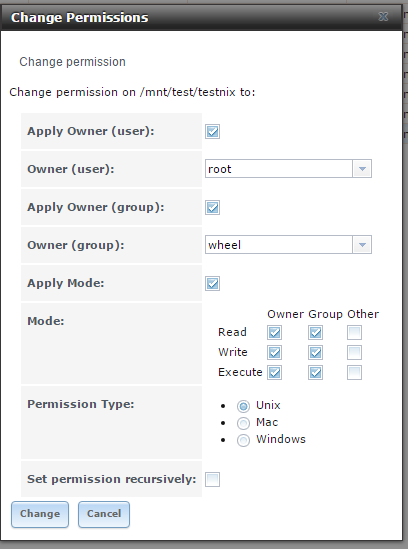The image size is (408, 549).
Task: Click the Change button
Action: (40, 514)
